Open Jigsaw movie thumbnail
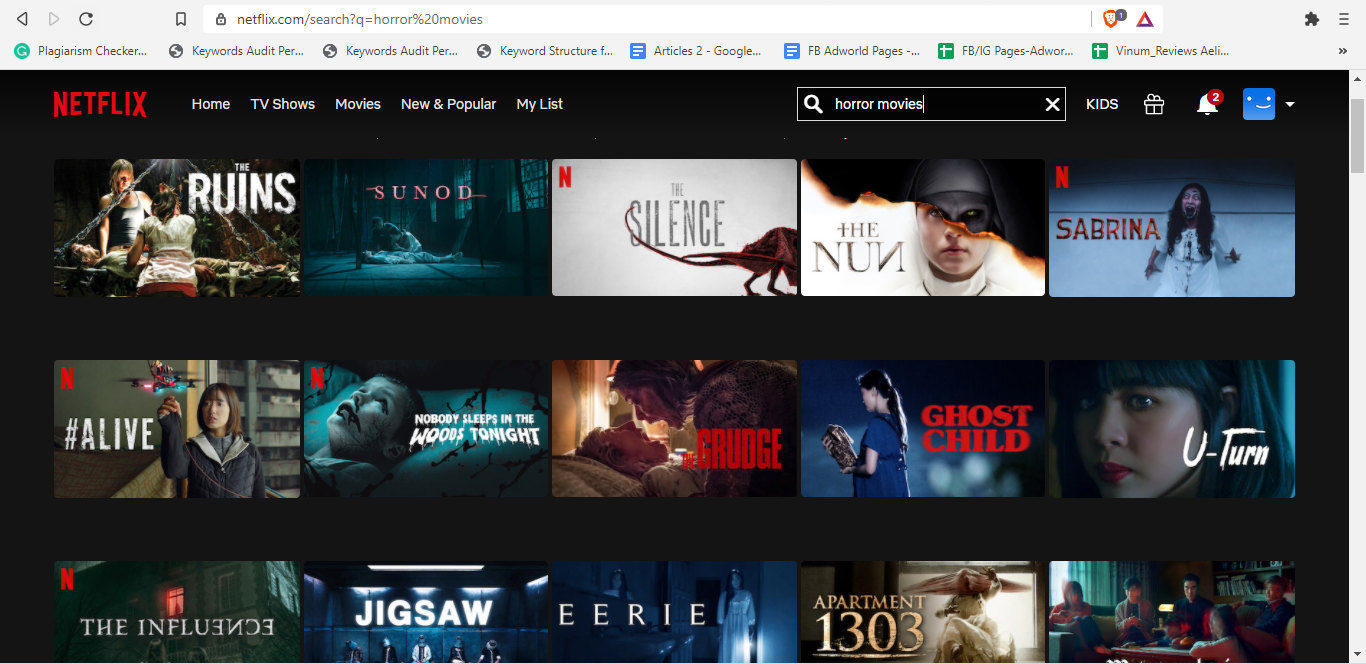 (426, 612)
